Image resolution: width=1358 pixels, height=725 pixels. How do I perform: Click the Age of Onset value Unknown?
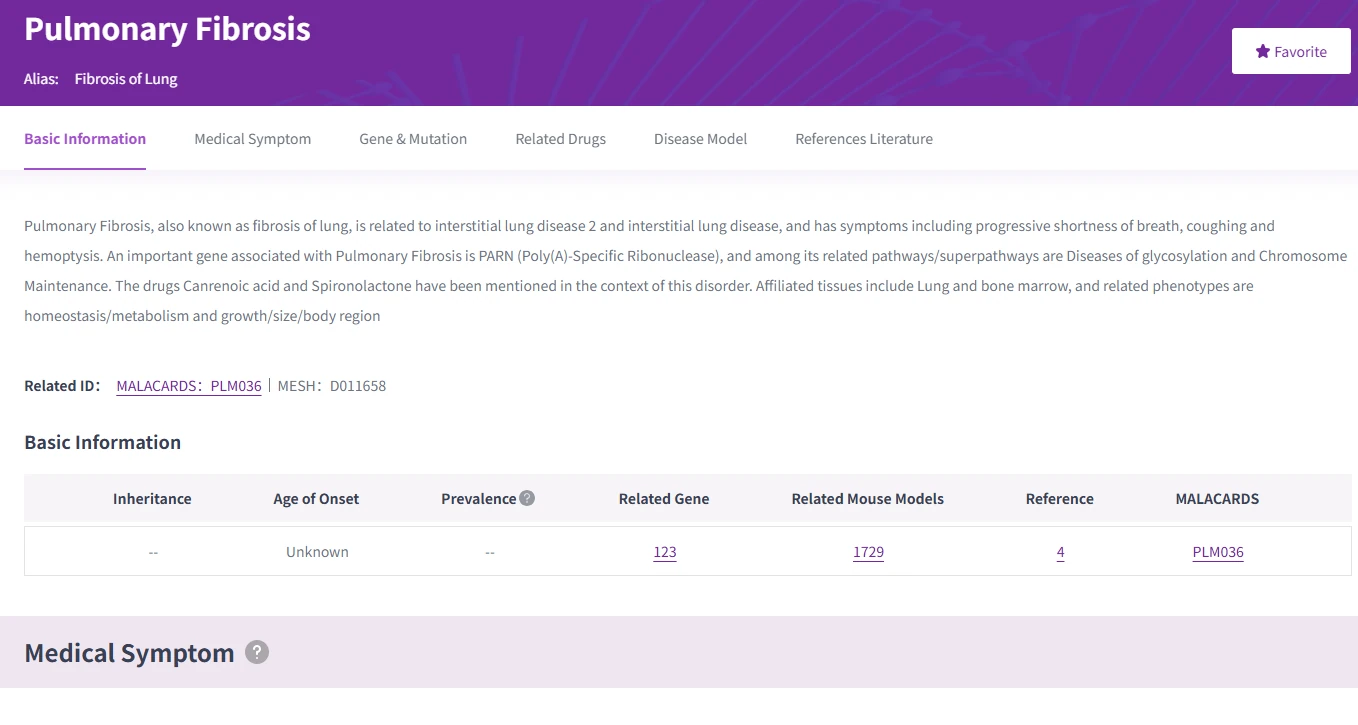(x=317, y=551)
